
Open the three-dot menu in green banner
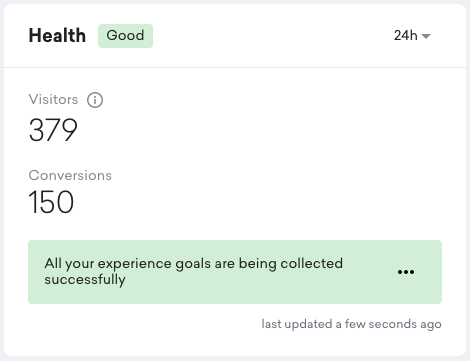point(406,272)
